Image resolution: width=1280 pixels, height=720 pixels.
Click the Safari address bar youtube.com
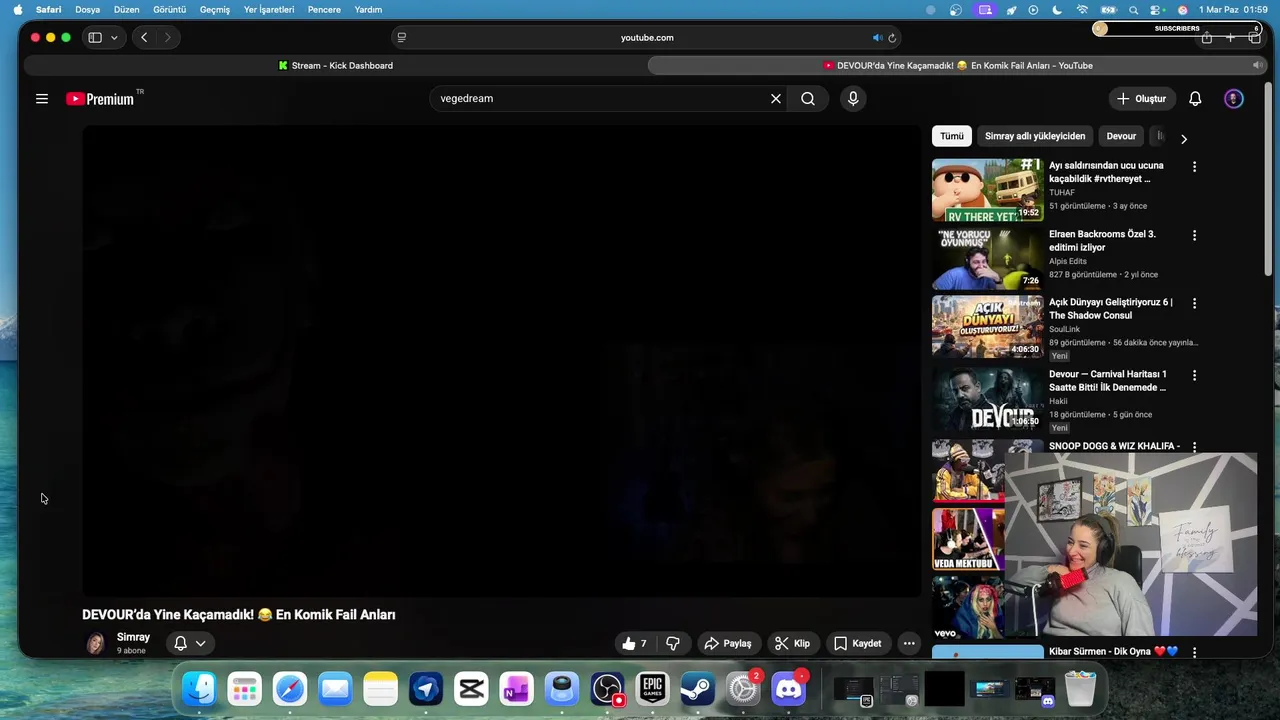click(x=647, y=38)
